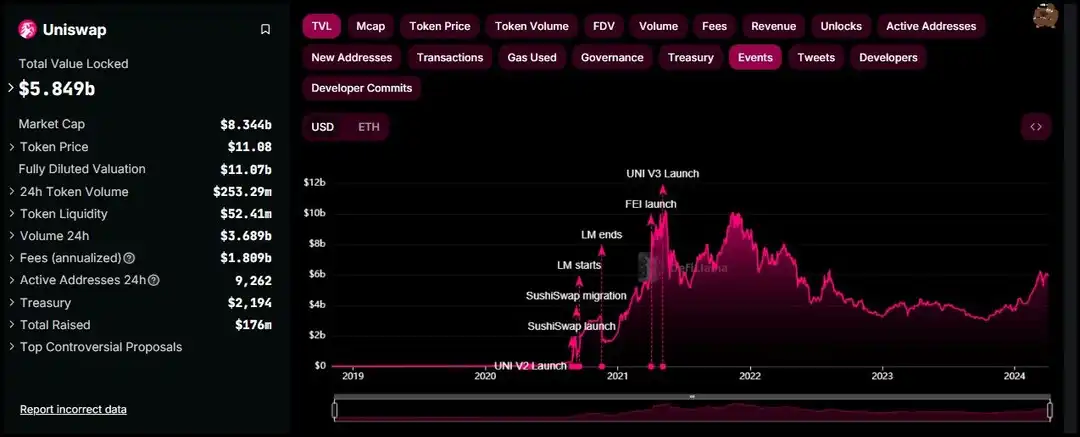Switch chart denomination to ETH

coord(368,127)
